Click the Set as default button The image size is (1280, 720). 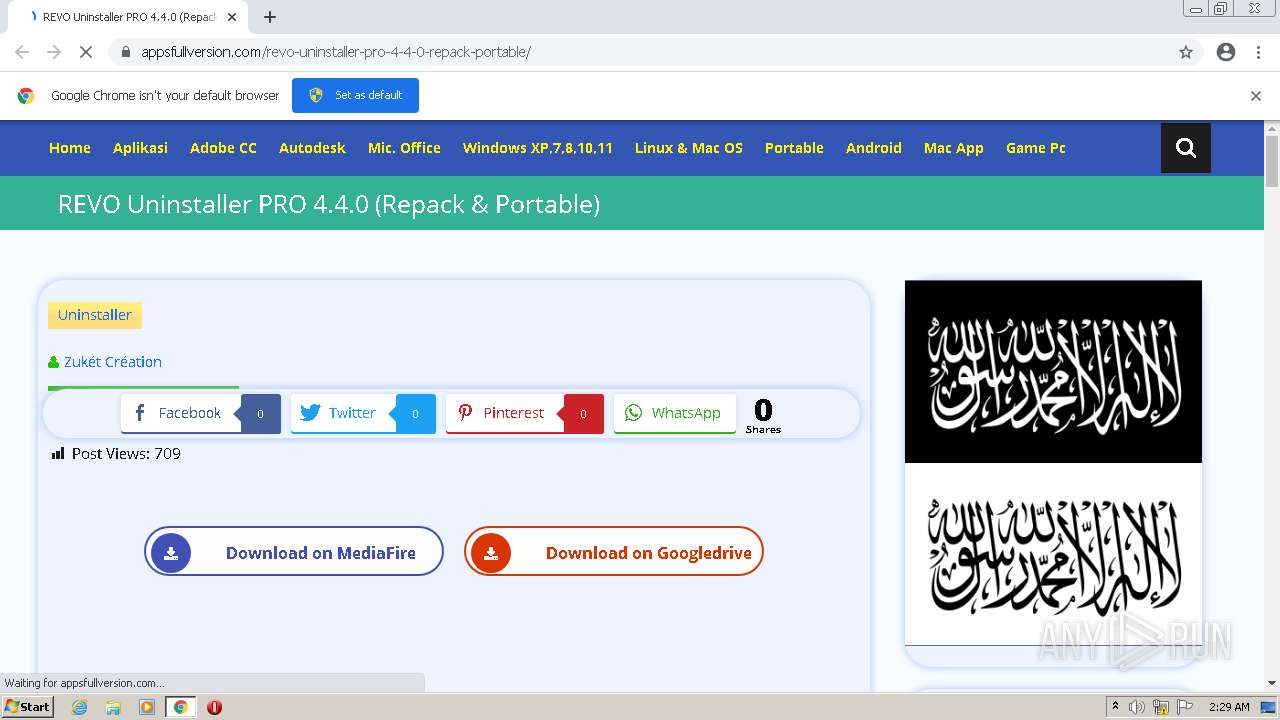(355, 96)
